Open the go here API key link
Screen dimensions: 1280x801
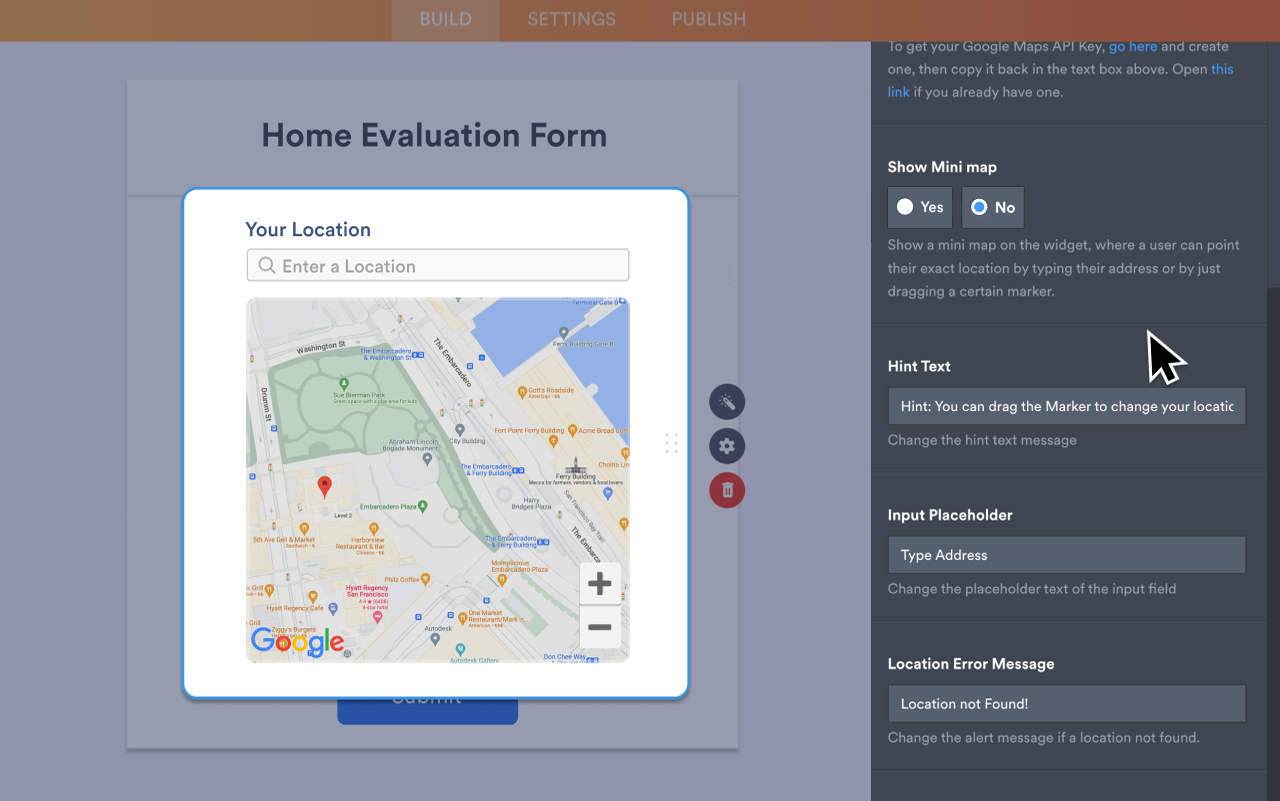point(1131,46)
